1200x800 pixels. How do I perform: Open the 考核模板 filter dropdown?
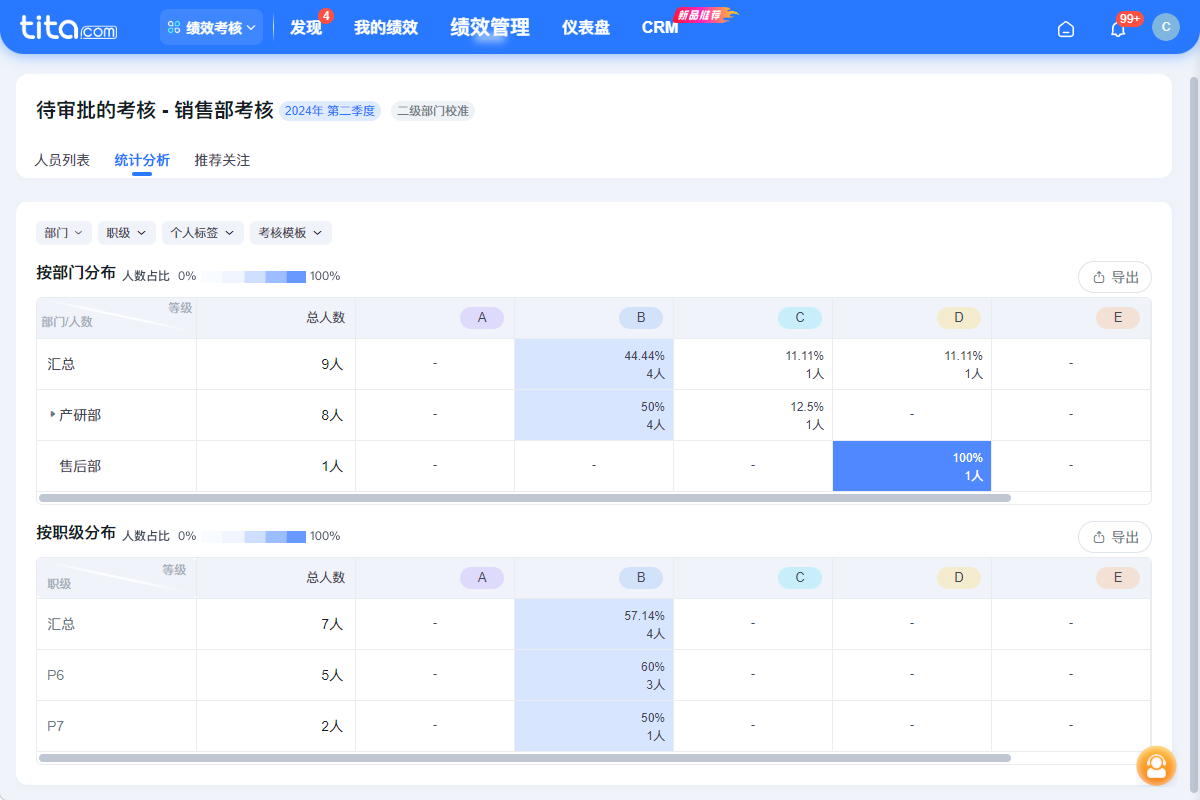(290, 233)
